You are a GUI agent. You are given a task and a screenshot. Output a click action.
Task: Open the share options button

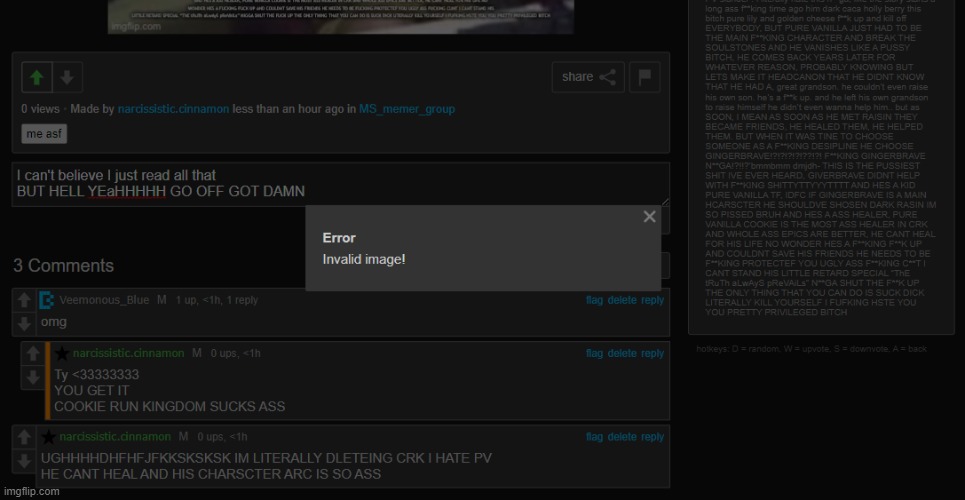pyautogui.click(x=588, y=77)
